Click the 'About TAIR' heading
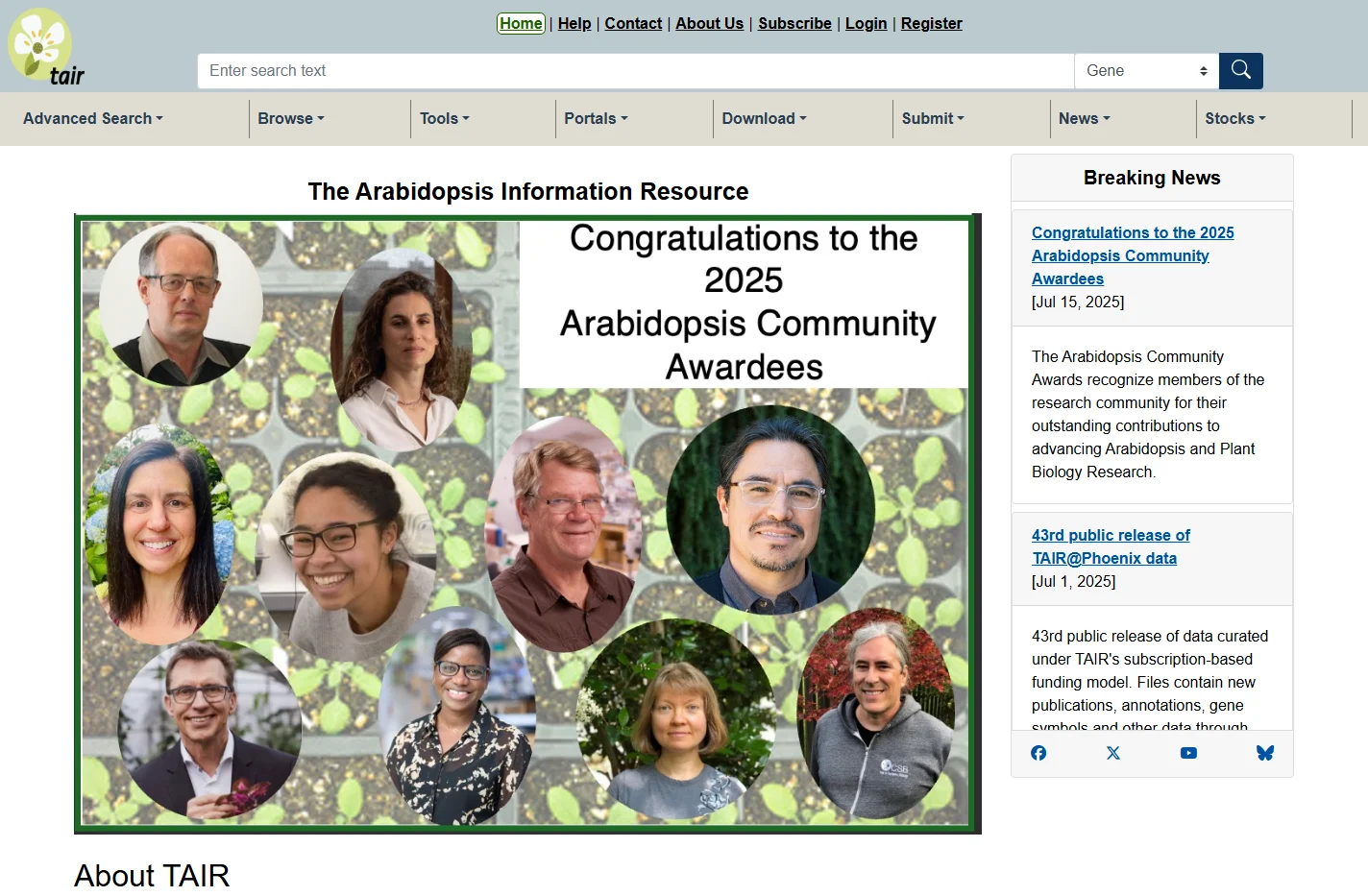This screenshot has width=1368, height=896. pyautogui.click(x=152, y=875)
